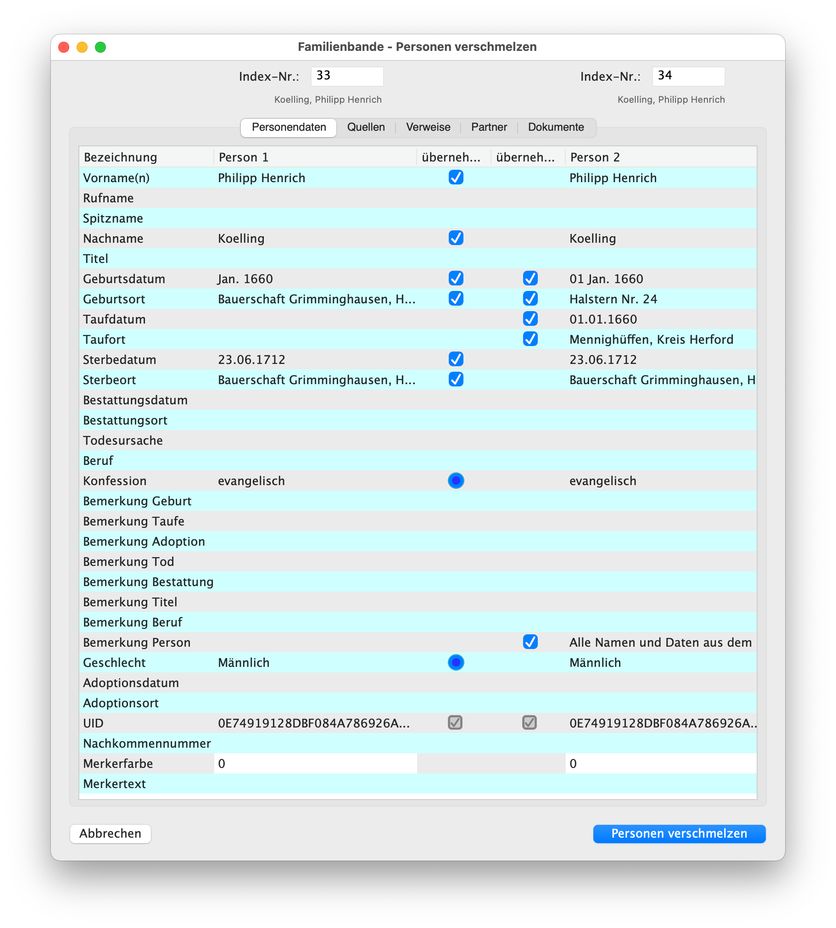Open the Verweise tab
Screen dimensions: 836x928
point(428,127)
